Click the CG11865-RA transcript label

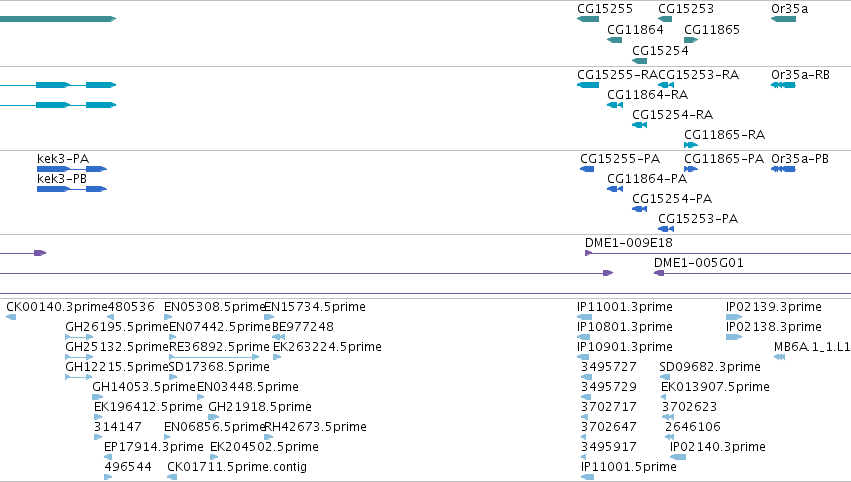pyautogui.click(x=725, y=135)
